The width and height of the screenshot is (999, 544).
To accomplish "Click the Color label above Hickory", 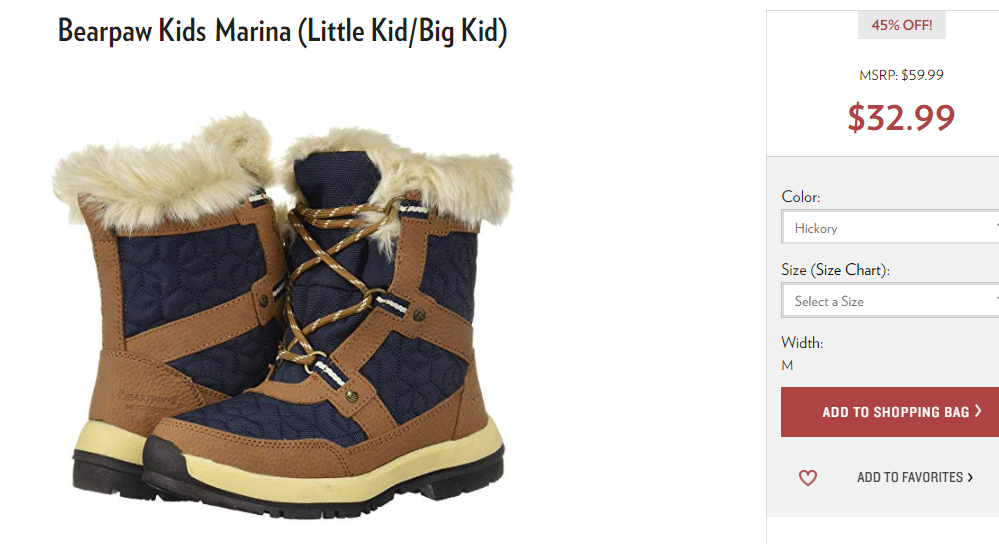I will coord(801,197).
